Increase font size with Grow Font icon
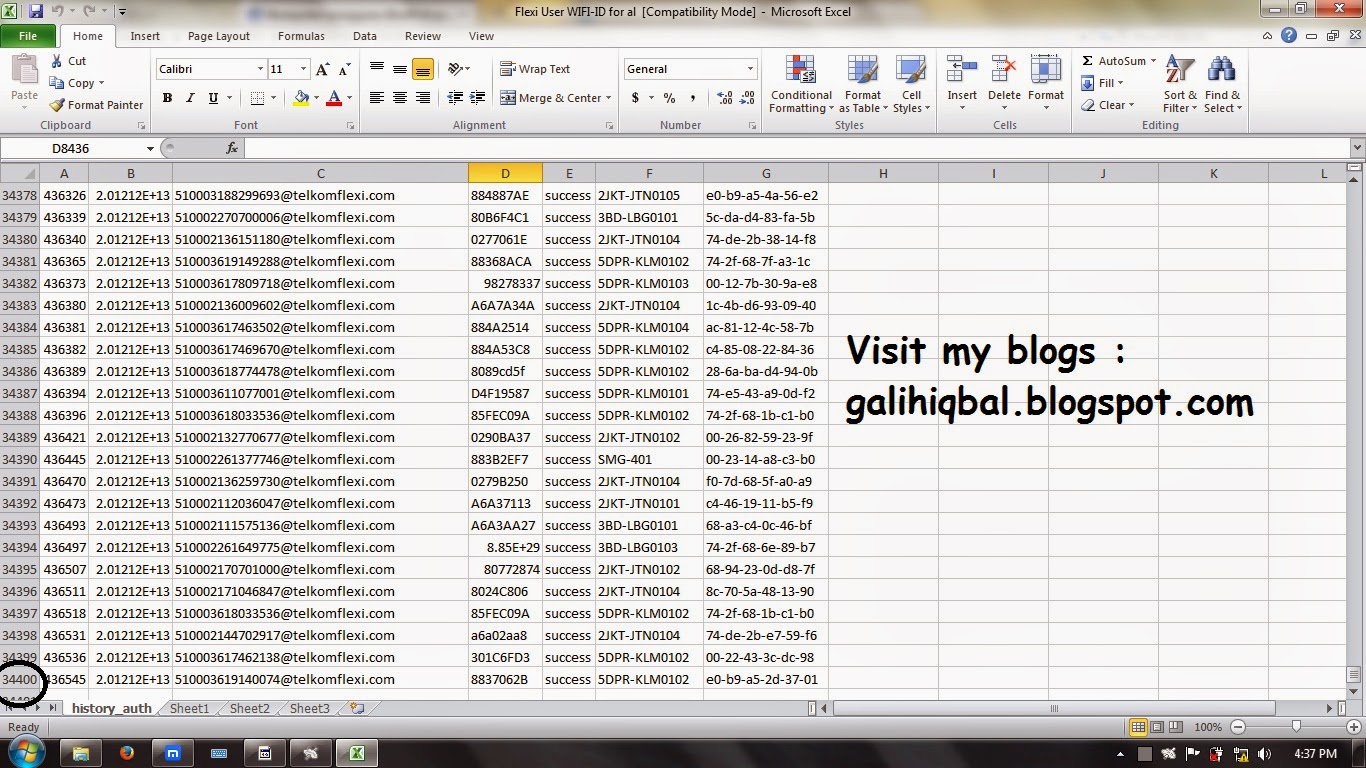 pyautogui.click(x=322, y=69)
